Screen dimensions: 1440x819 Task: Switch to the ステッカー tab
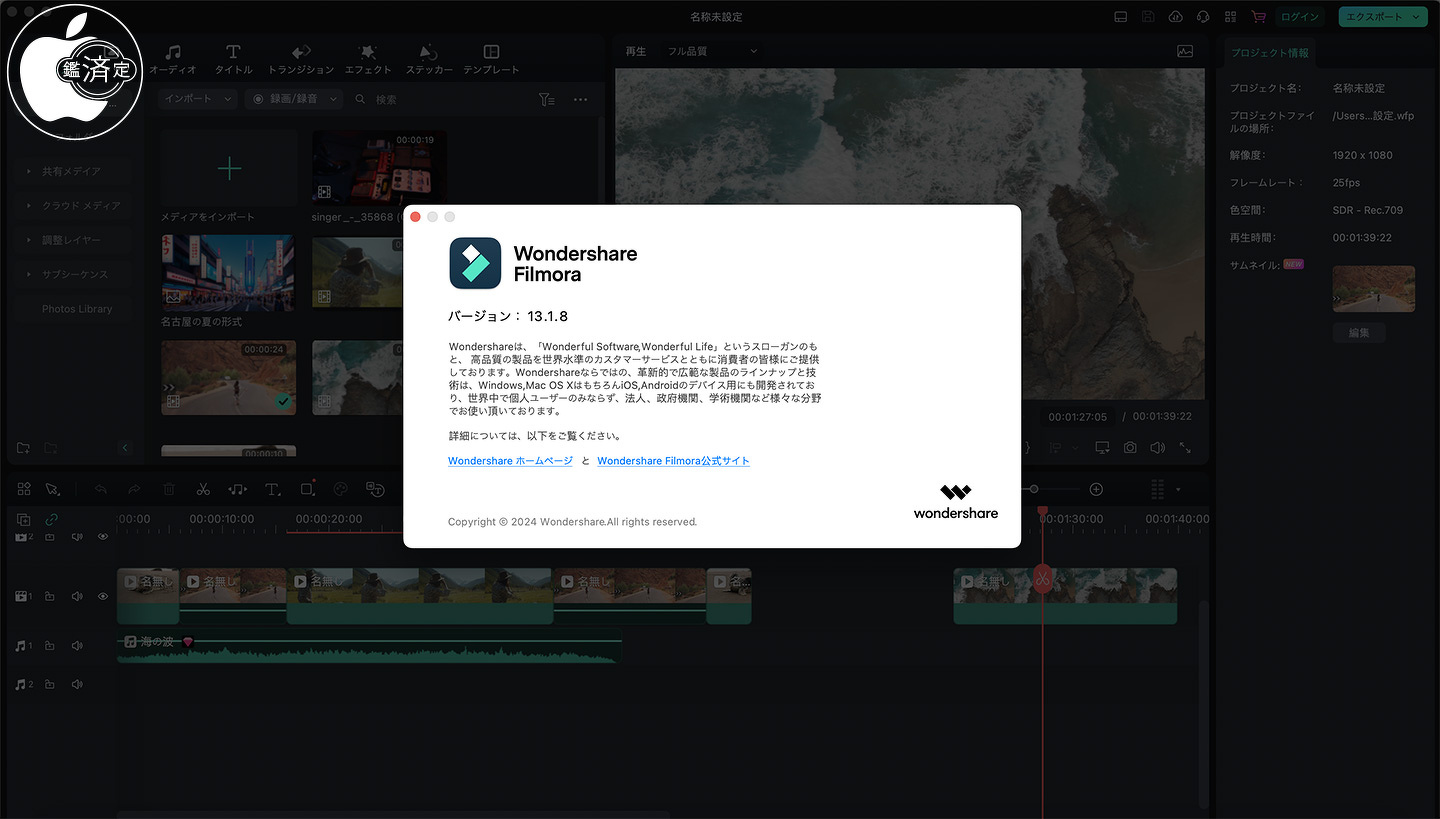coord(429,60)
